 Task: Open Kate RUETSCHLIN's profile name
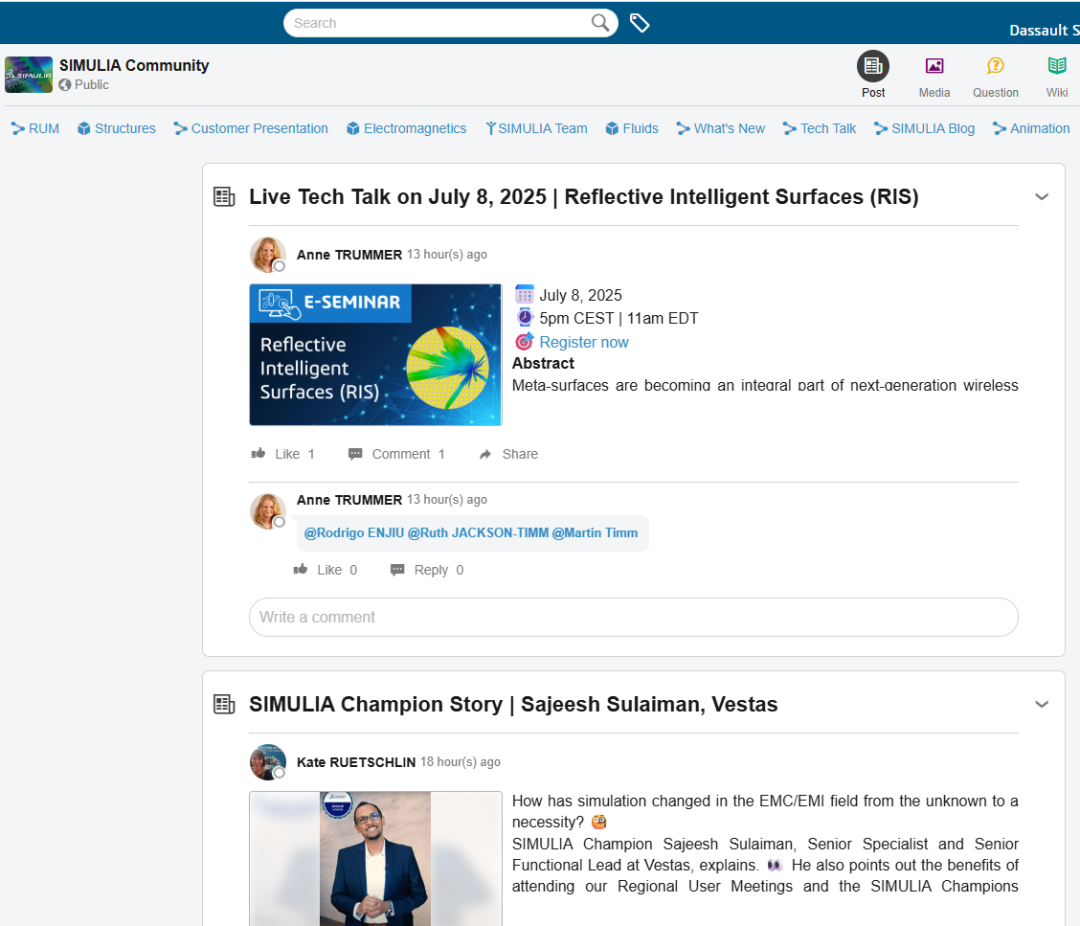pos(356,762)
